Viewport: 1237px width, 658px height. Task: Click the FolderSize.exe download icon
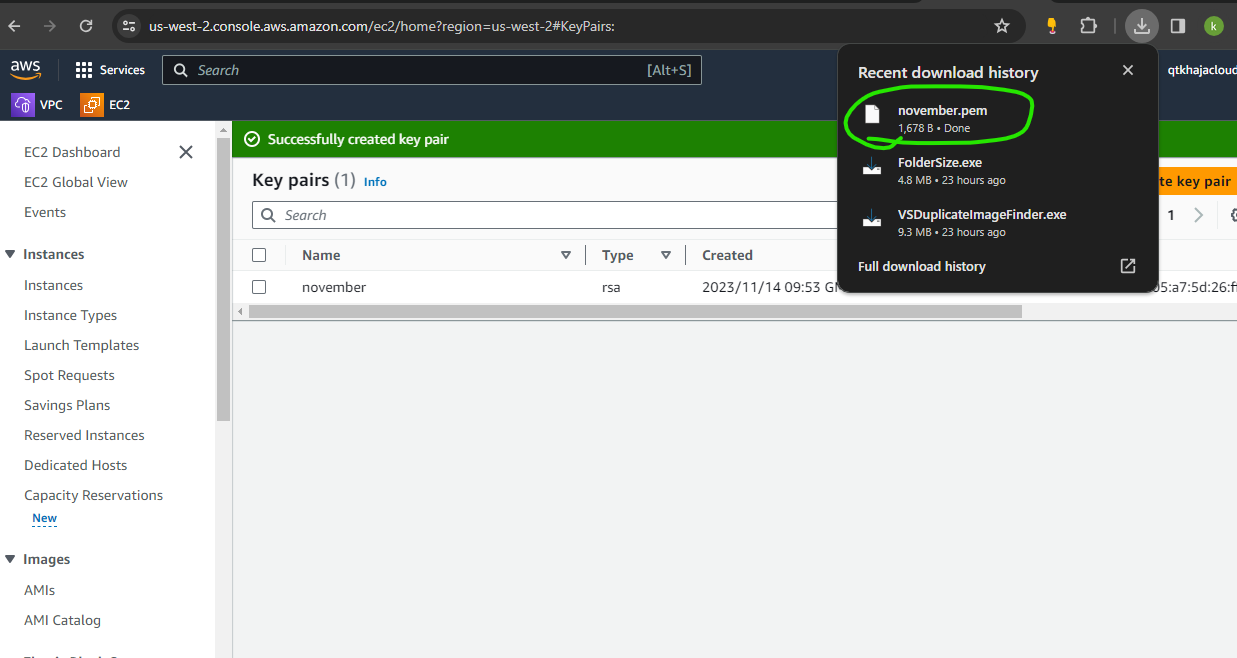(872, 167)
